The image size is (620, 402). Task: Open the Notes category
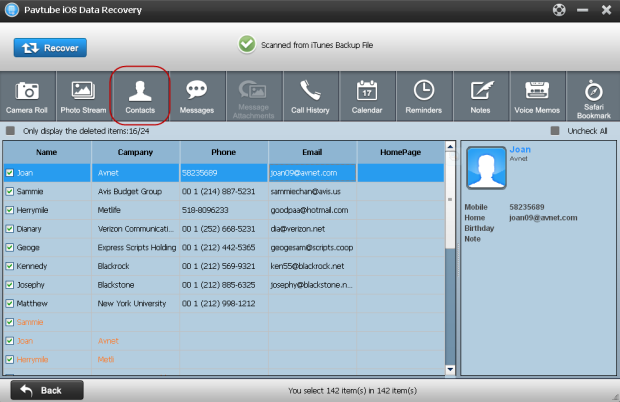(480, 96)
